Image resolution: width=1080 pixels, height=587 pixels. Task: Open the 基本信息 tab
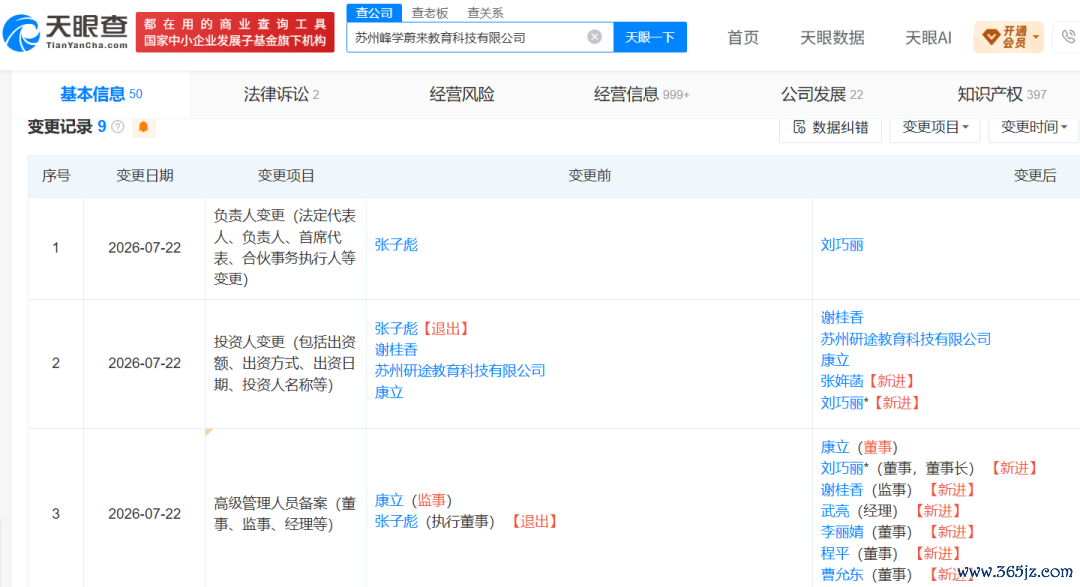coord(101,94)
